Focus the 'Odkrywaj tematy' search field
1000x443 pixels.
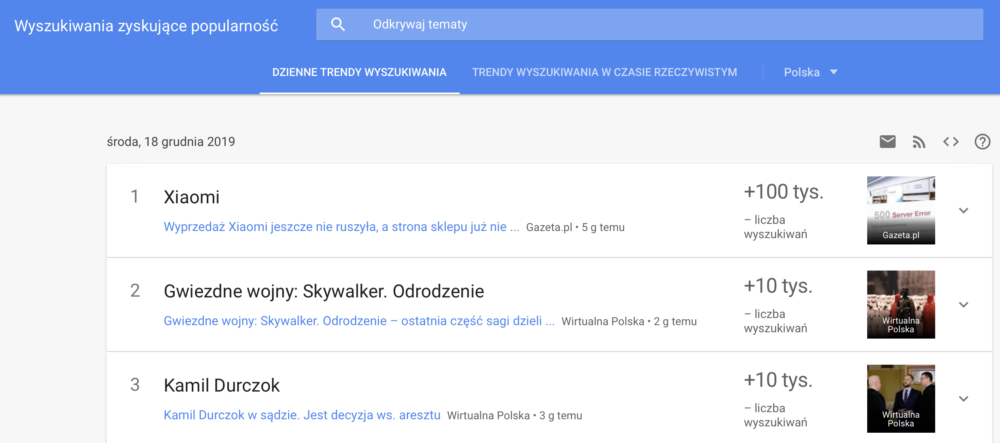pos(649,25)
